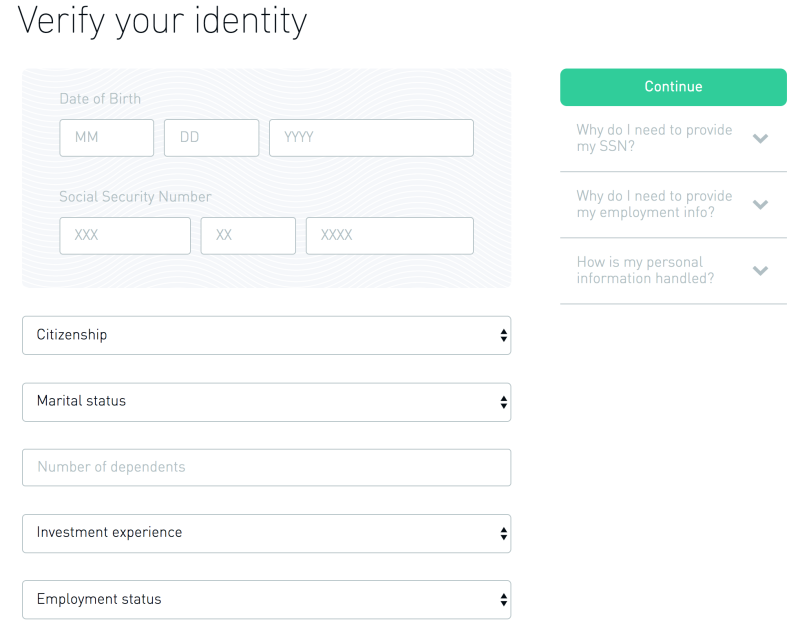Click the Employment status arrow icon
The width and height of the screenshot is (800, 634).
click(x=504, y=599)
